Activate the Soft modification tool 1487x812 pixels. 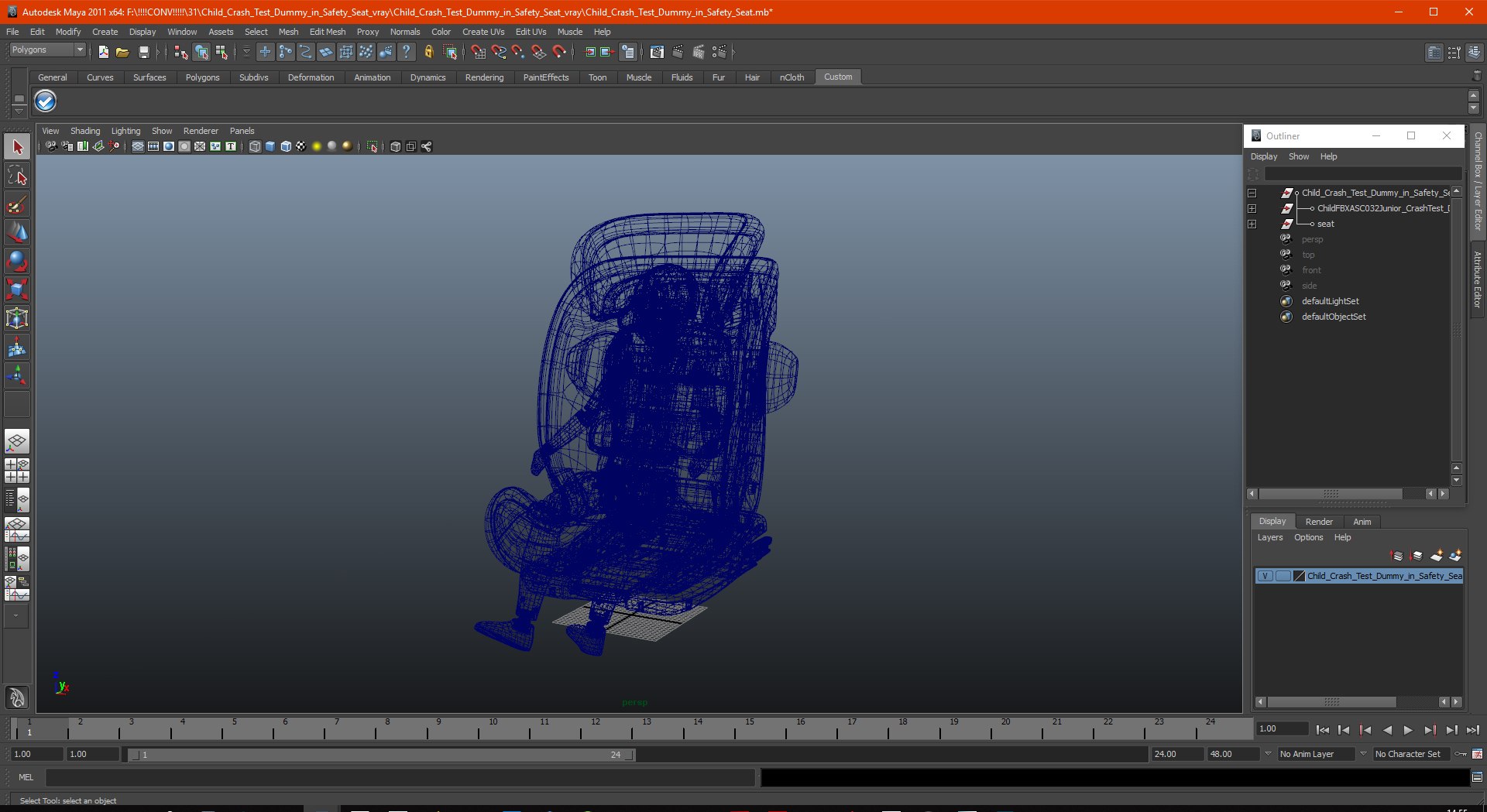(17, 348)
